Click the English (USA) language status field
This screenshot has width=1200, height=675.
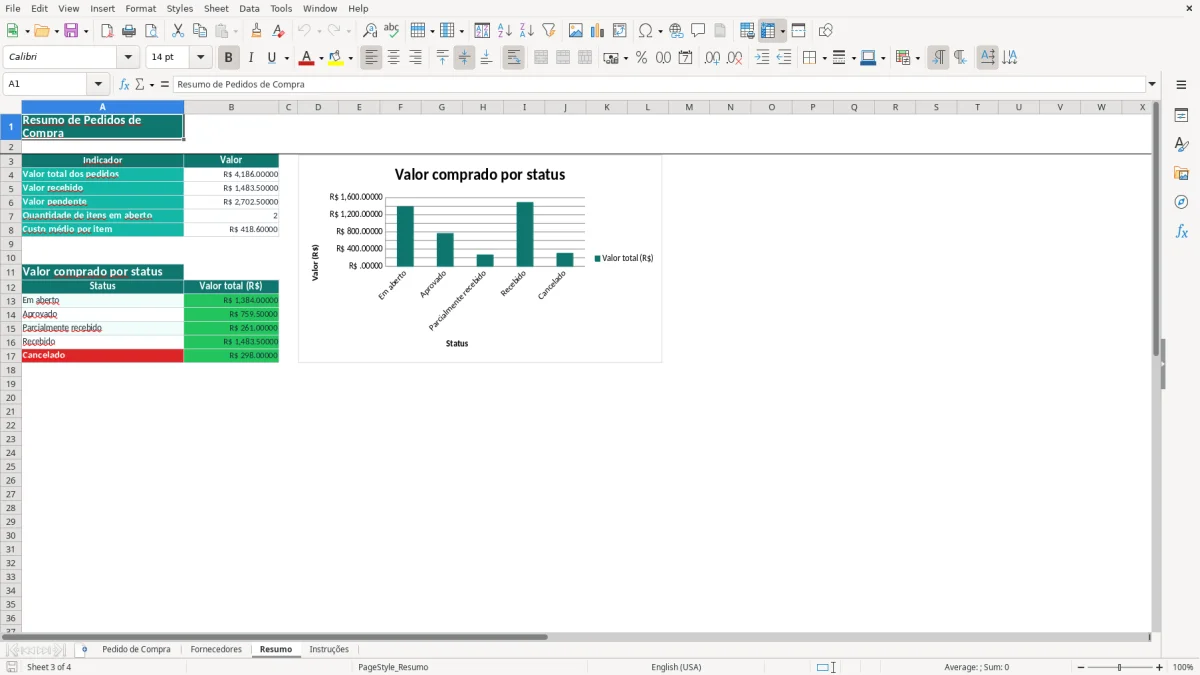676,667
